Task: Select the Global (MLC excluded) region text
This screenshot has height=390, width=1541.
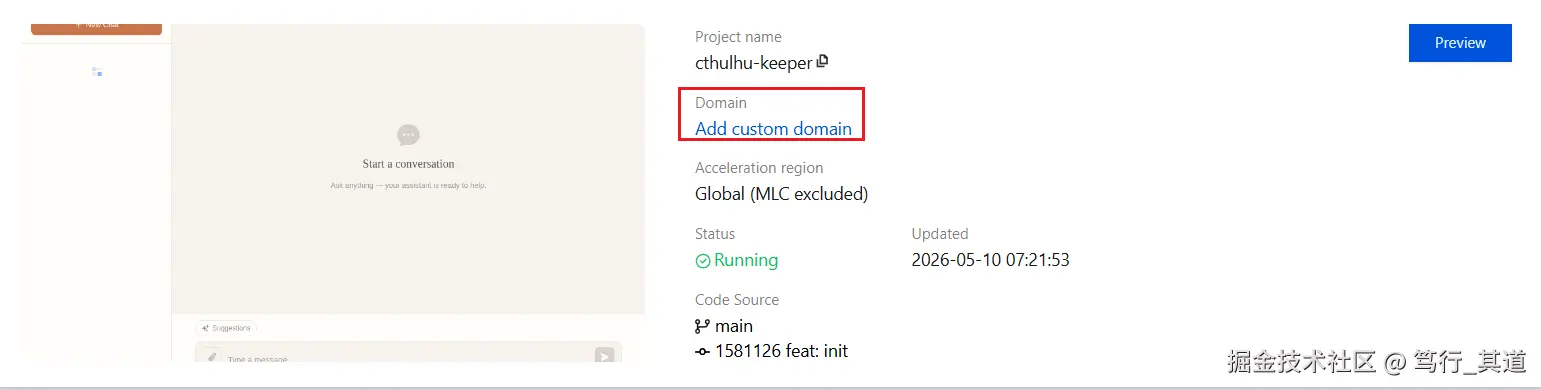Action: [781, 194]
